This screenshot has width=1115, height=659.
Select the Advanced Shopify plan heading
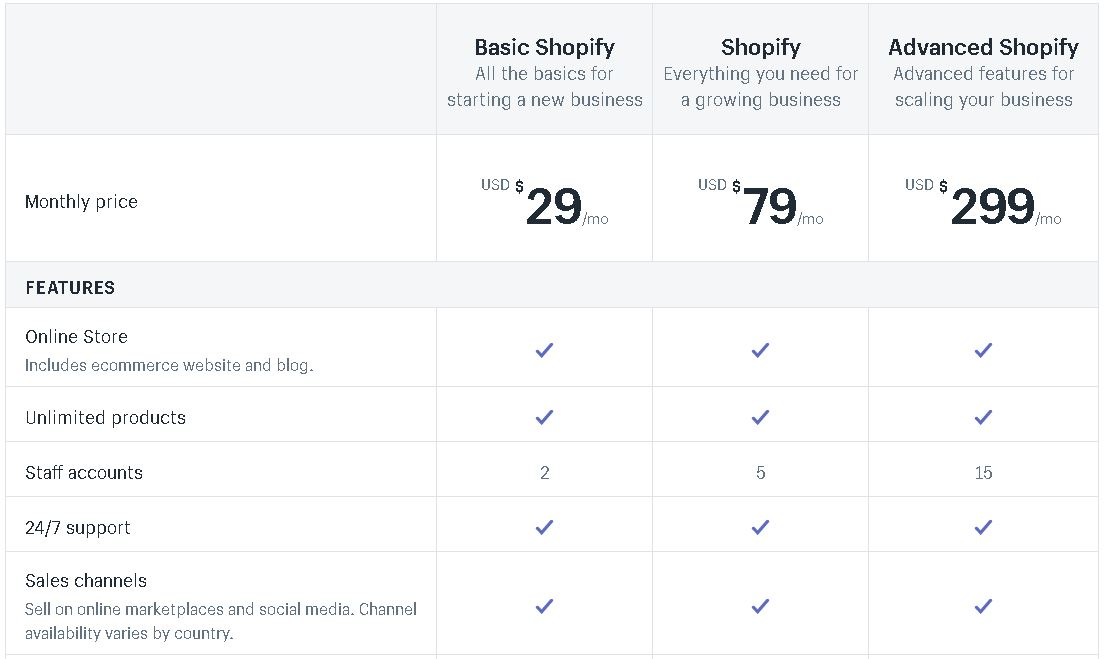coord(983,47)
